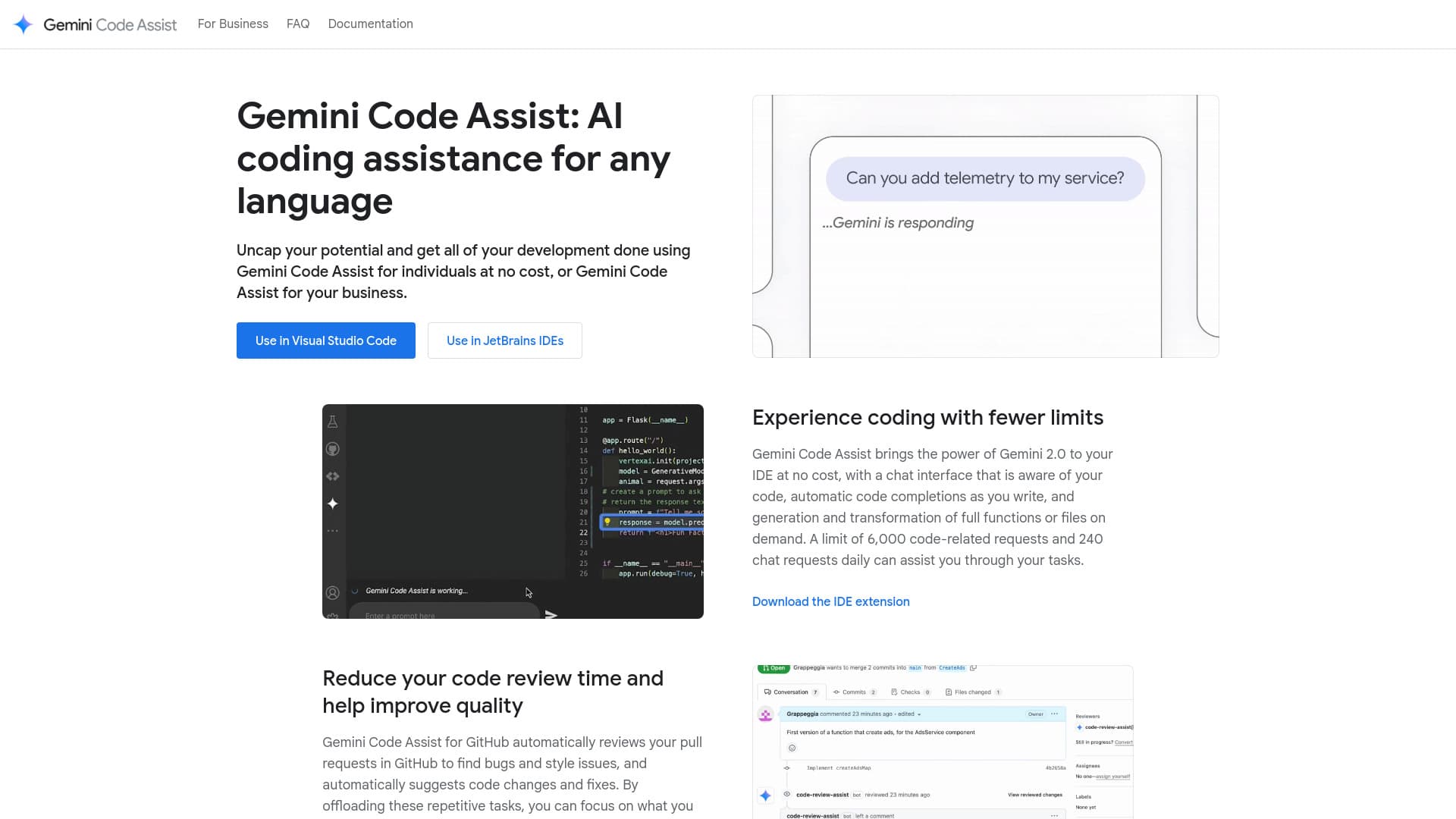The image size is (1456, 819).
Task: Follow the Download the IDE extension link
Action: point(830,601)
